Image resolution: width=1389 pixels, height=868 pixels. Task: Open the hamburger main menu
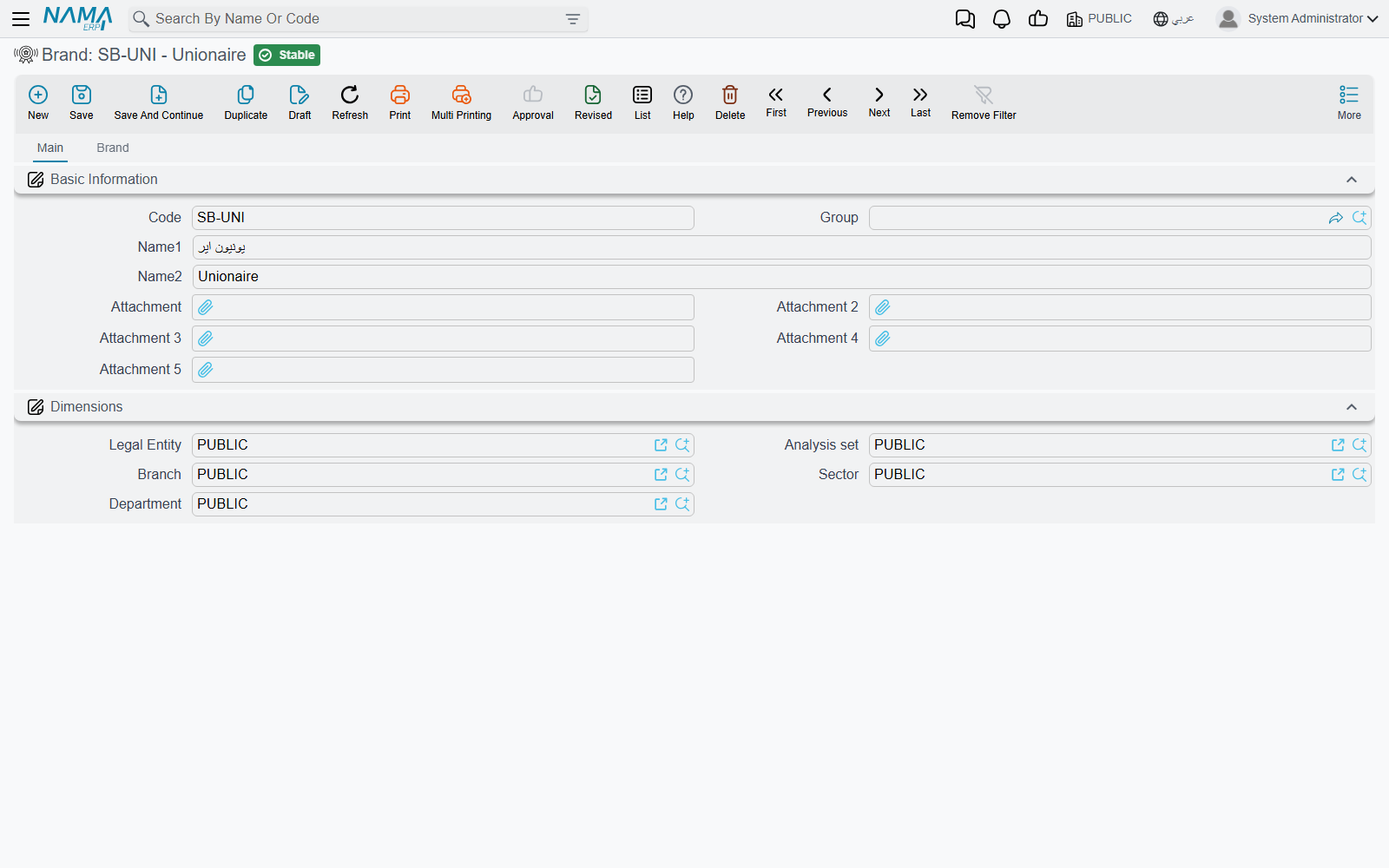(21, 19)
